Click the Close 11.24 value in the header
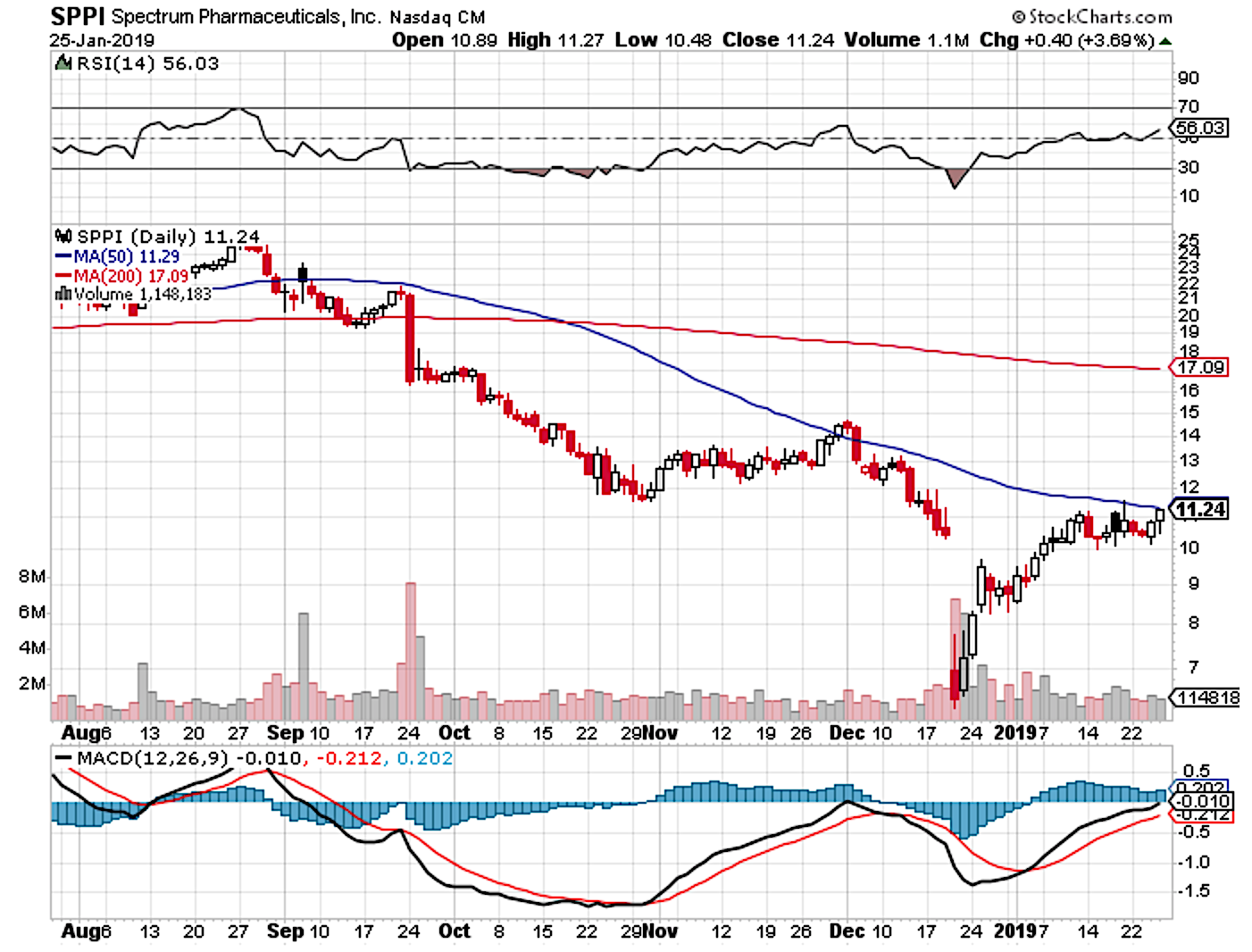 pos(778,40)
